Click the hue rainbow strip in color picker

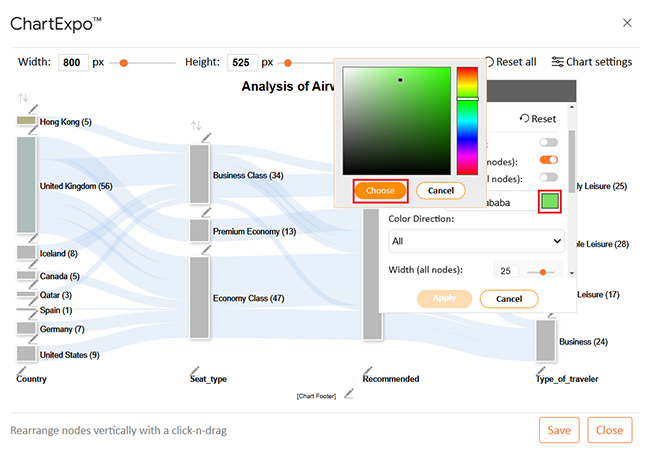click(x=467, y=121)
